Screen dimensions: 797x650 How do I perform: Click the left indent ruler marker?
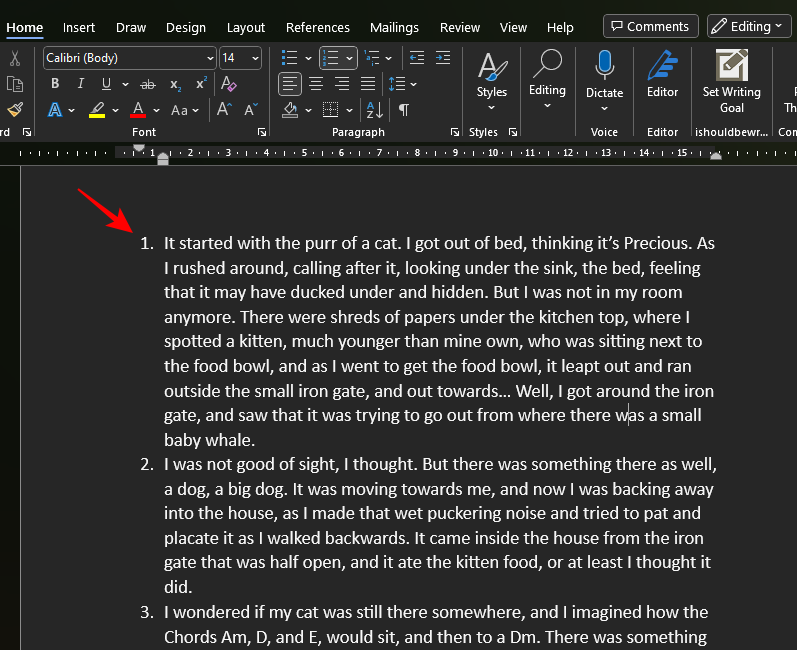point(163,160)
